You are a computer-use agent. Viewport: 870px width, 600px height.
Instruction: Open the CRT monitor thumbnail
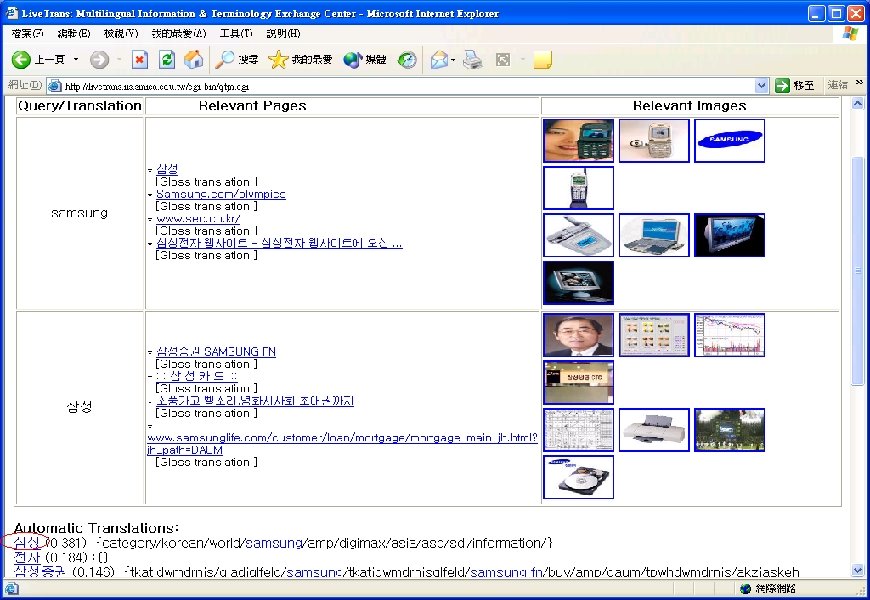(578, 283)
